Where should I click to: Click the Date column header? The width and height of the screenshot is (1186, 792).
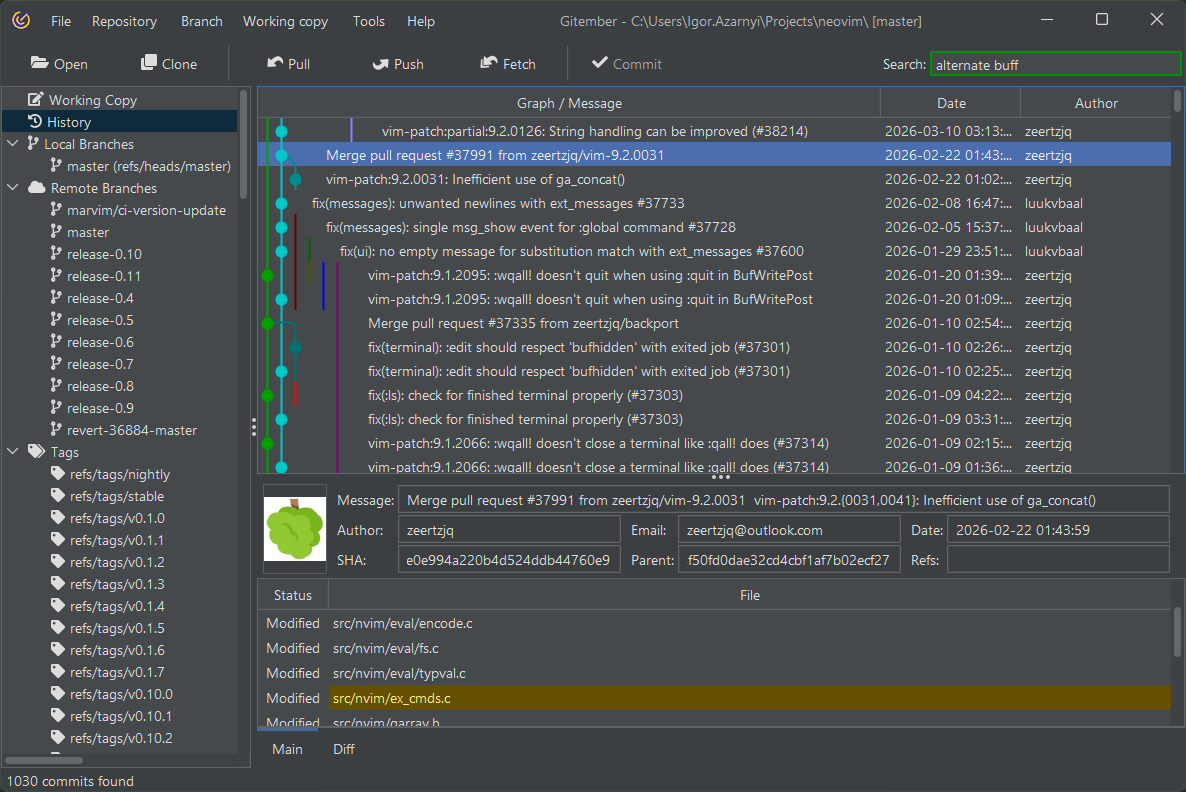coord(951,103)
